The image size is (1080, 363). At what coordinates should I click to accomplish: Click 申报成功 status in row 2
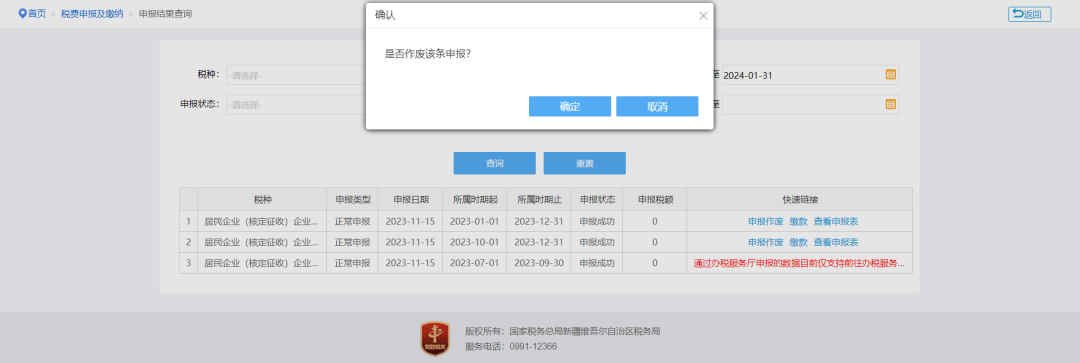tap(596, 242)
